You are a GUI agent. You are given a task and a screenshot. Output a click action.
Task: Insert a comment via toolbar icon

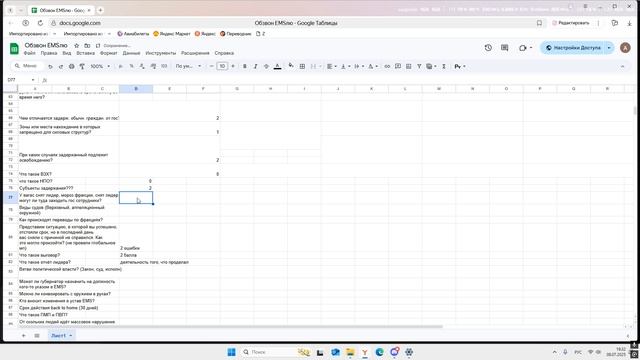[398, 66]
